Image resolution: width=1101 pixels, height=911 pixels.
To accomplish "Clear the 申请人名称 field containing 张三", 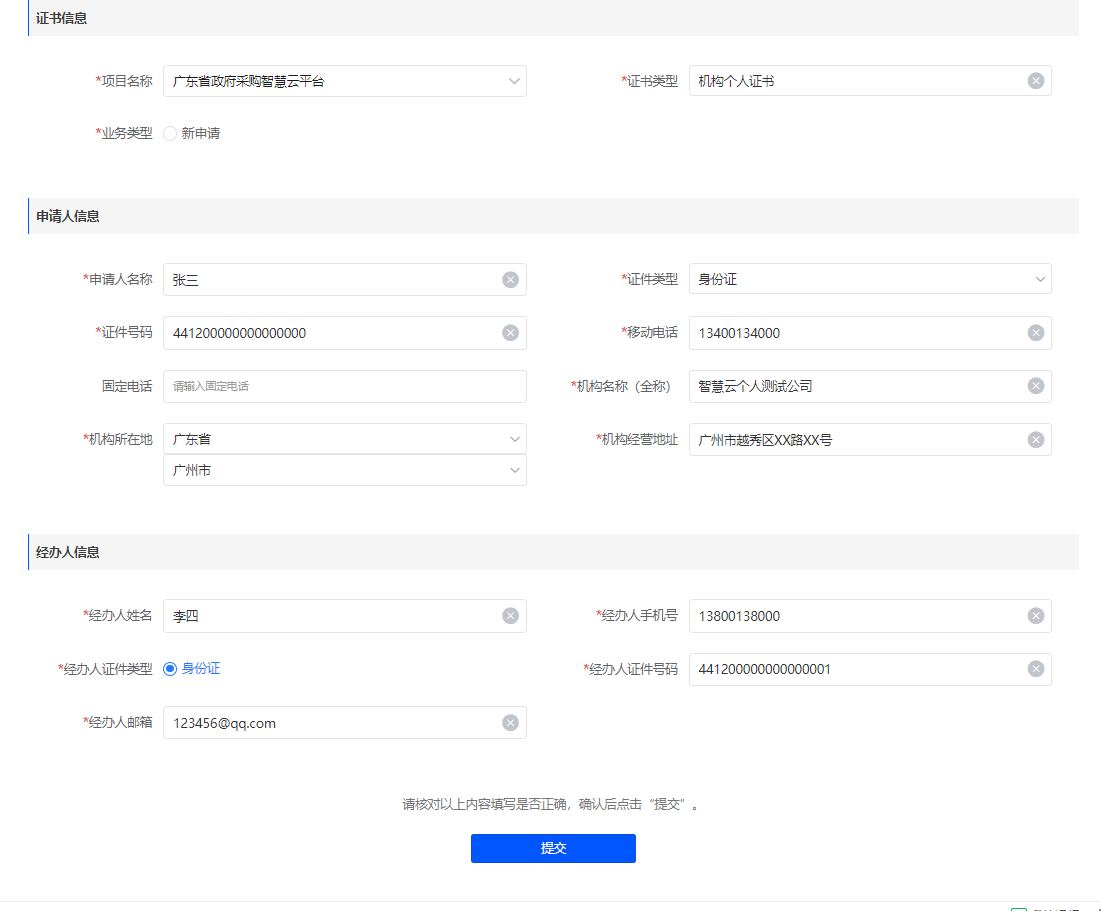I will 510,280.
